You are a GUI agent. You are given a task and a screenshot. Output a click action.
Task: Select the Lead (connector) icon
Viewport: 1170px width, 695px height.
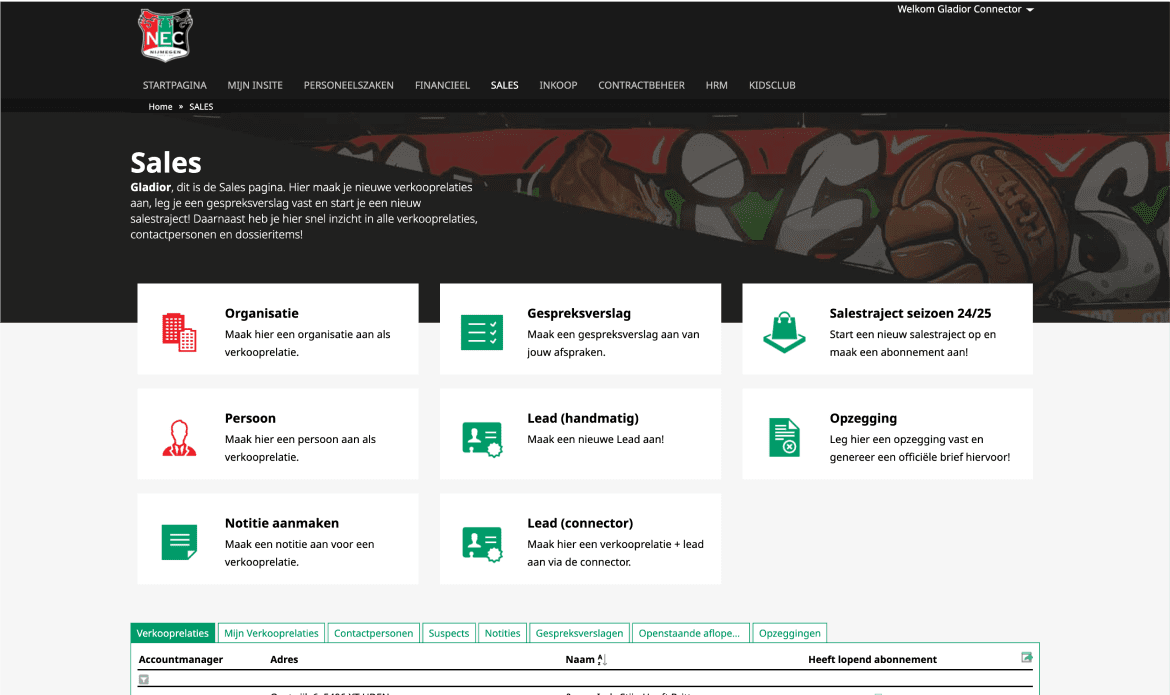[482, 542]
